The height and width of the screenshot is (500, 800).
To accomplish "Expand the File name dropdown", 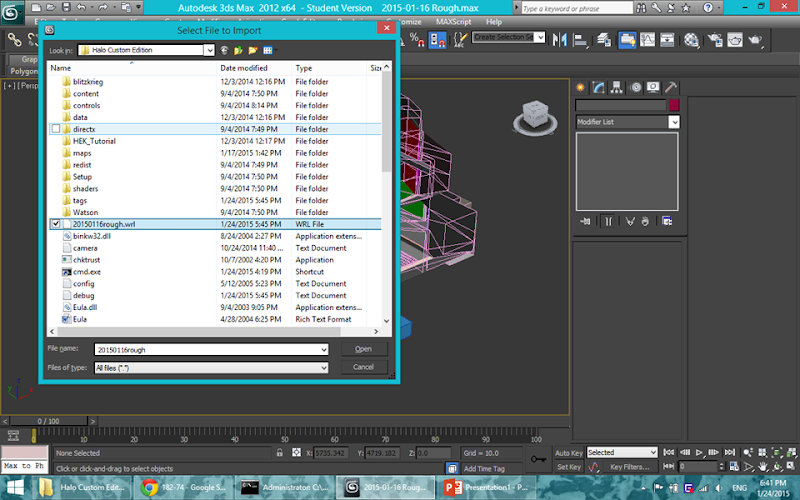I will click(324, 349).
